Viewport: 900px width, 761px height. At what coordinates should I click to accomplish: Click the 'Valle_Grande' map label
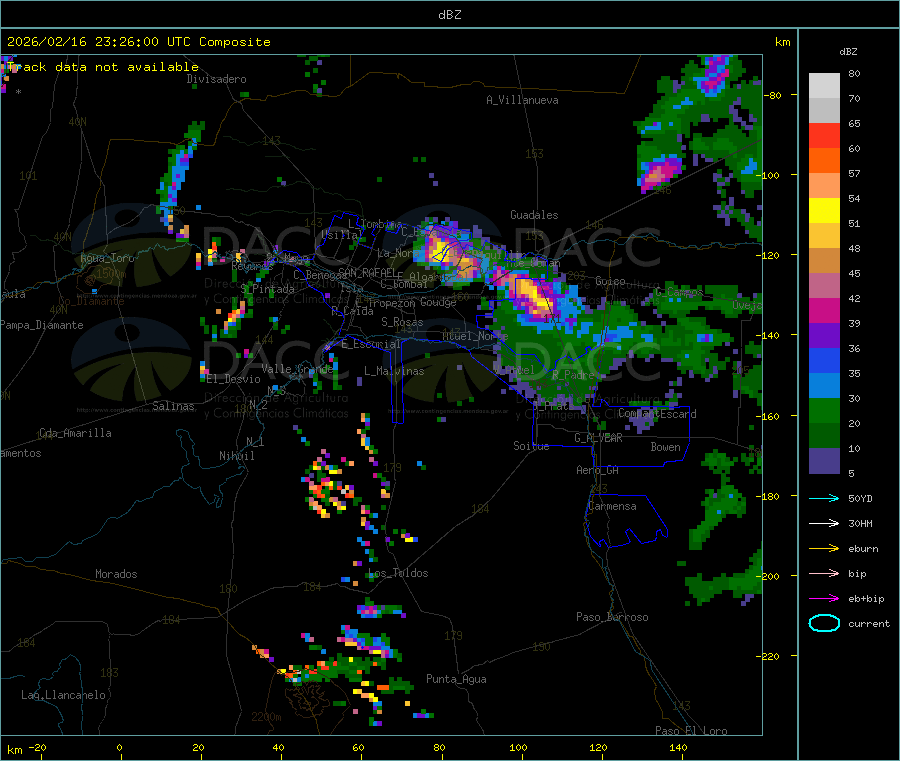[297, 368]
